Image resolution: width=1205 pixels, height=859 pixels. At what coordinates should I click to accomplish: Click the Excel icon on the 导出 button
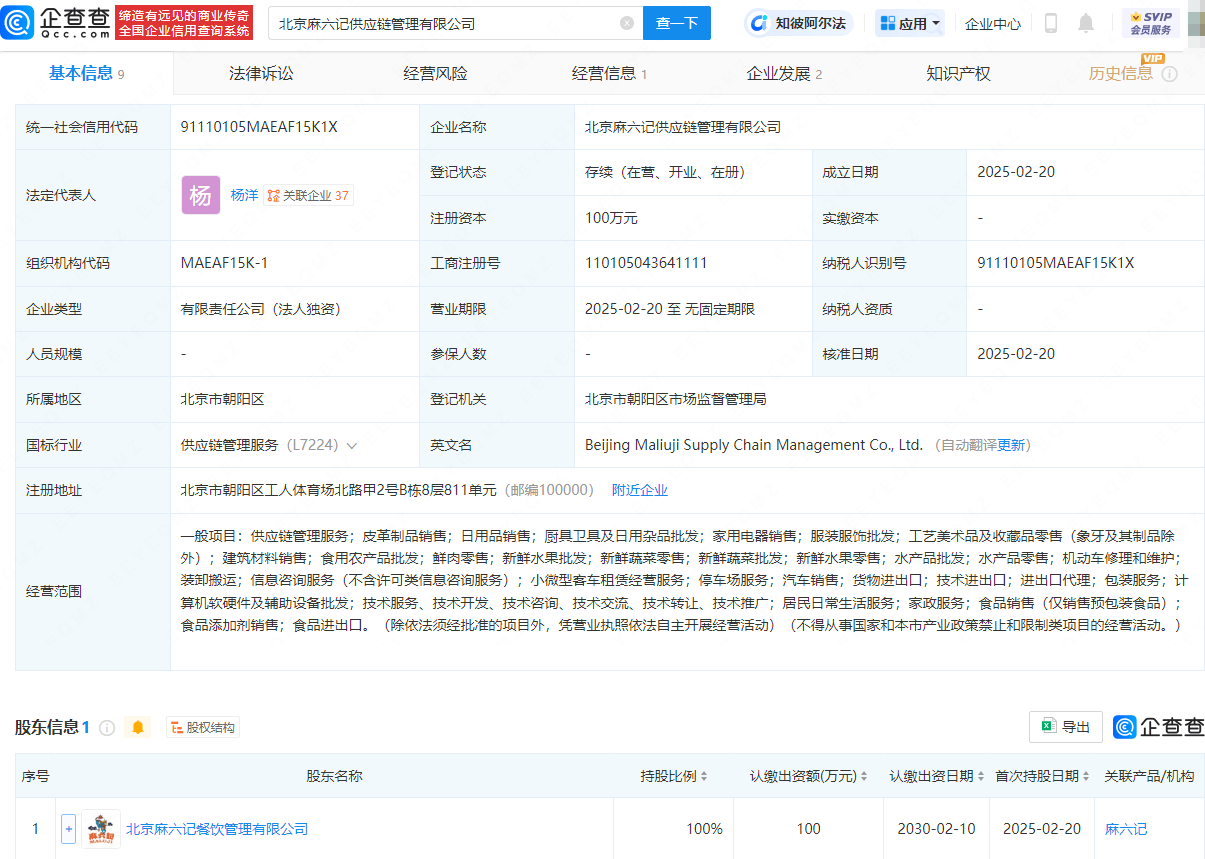coord(1050,727)
